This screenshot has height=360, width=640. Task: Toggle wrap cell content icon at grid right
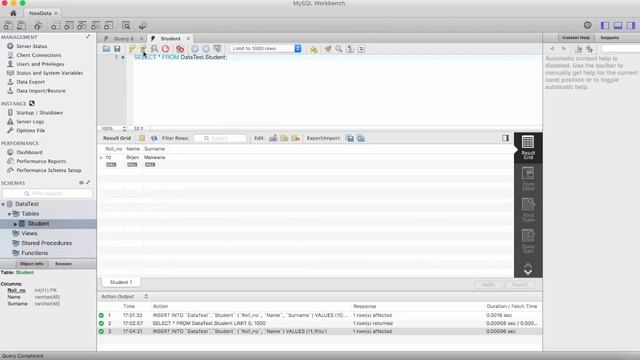pyautogui.click(x=505, y=138)
